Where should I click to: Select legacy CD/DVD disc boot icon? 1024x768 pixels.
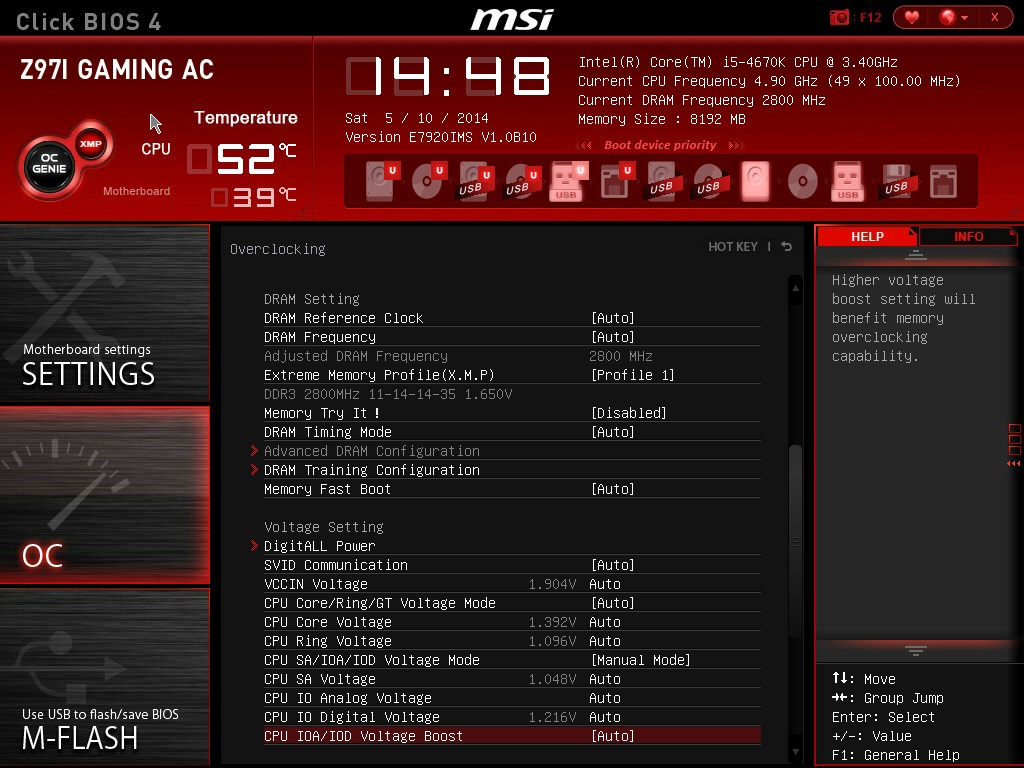(803, 181)
